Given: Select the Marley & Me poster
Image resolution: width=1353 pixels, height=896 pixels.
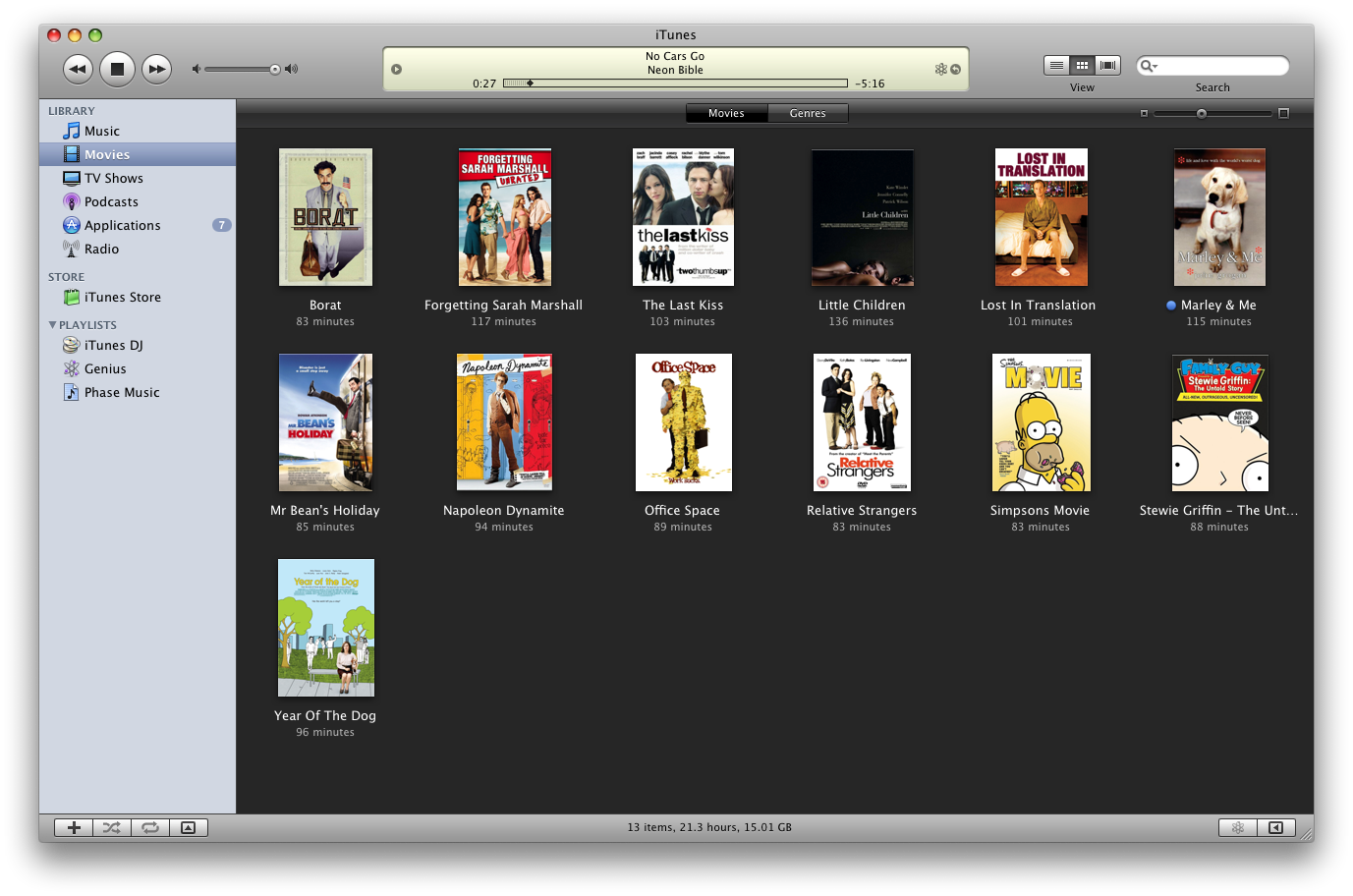Looking at the screenshot, I should pos(1219,217).
